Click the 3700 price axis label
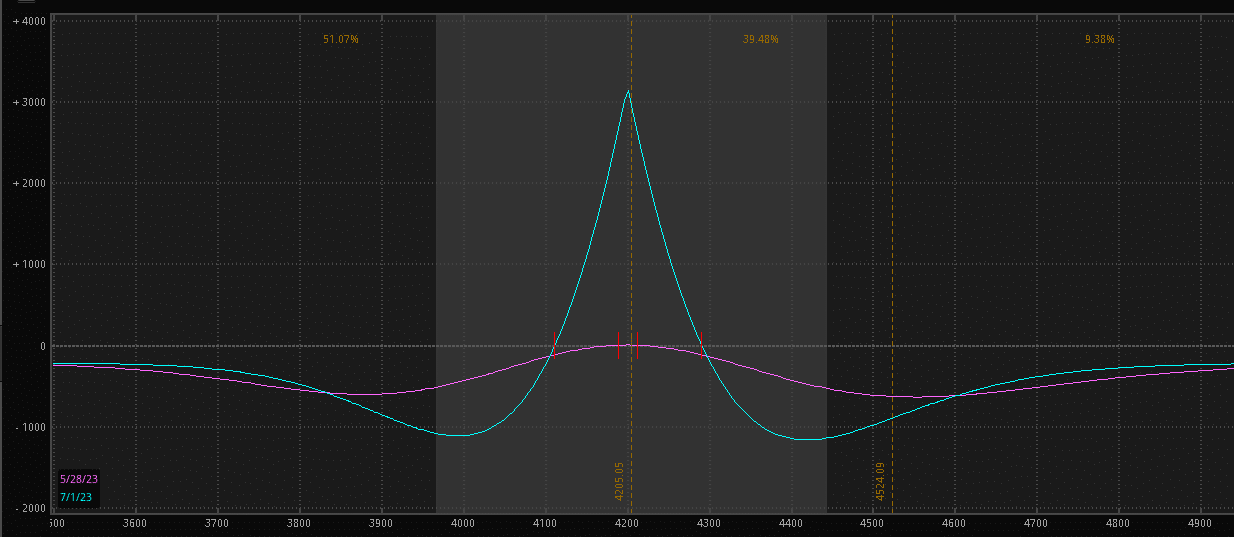Viewport: 1234px width, 537px height. tap(217, 522)
